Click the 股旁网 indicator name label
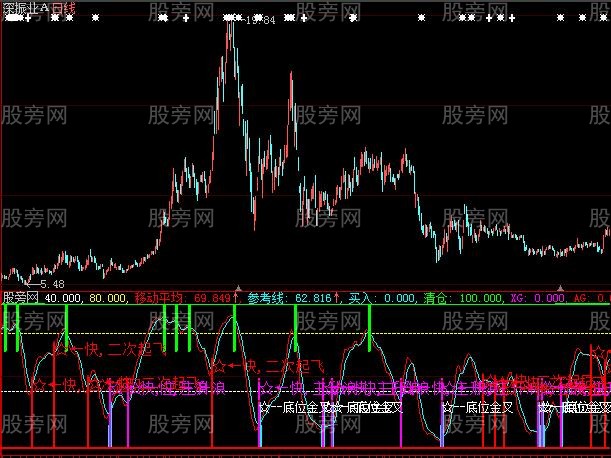 pos(21,298)
